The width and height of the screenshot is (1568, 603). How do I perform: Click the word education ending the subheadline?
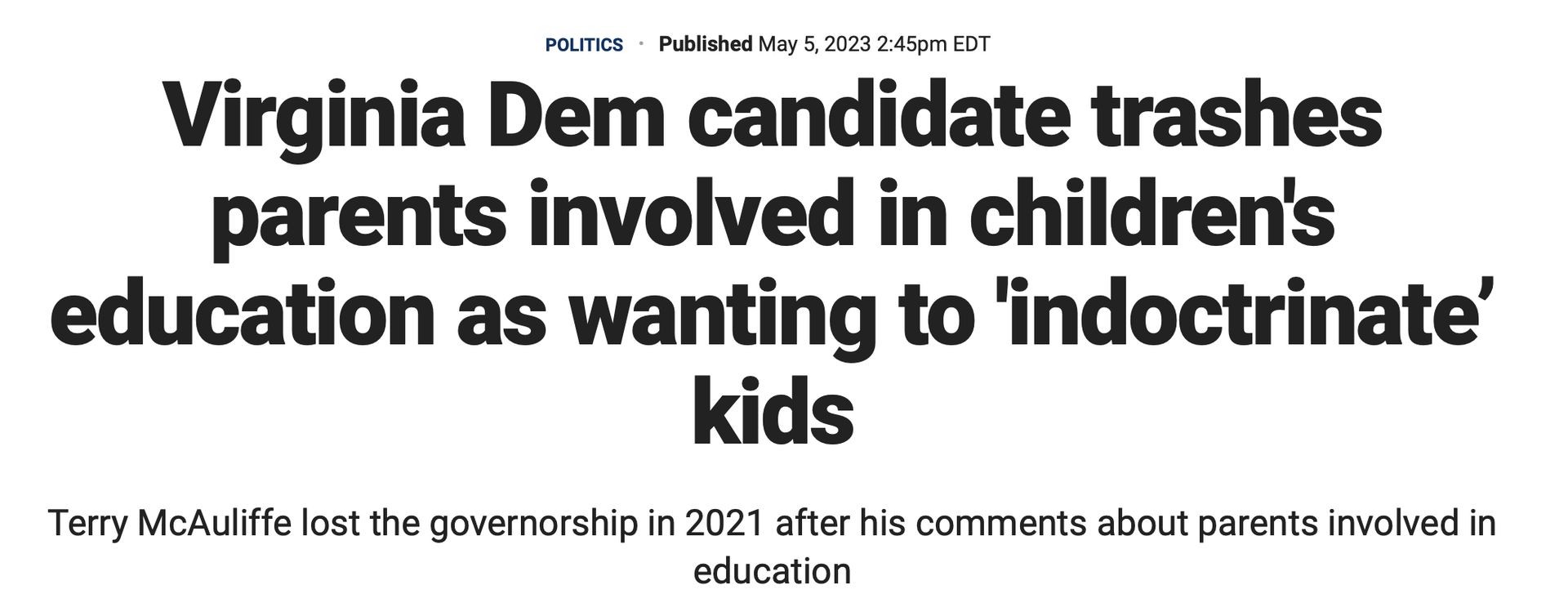tap(772, 570)
